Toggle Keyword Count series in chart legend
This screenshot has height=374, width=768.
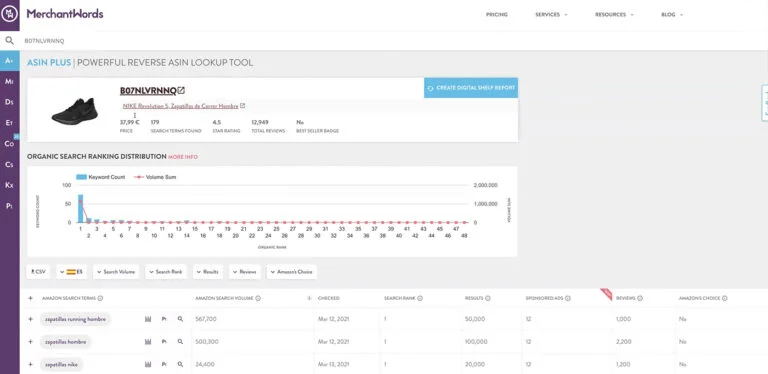pos(100,177)
